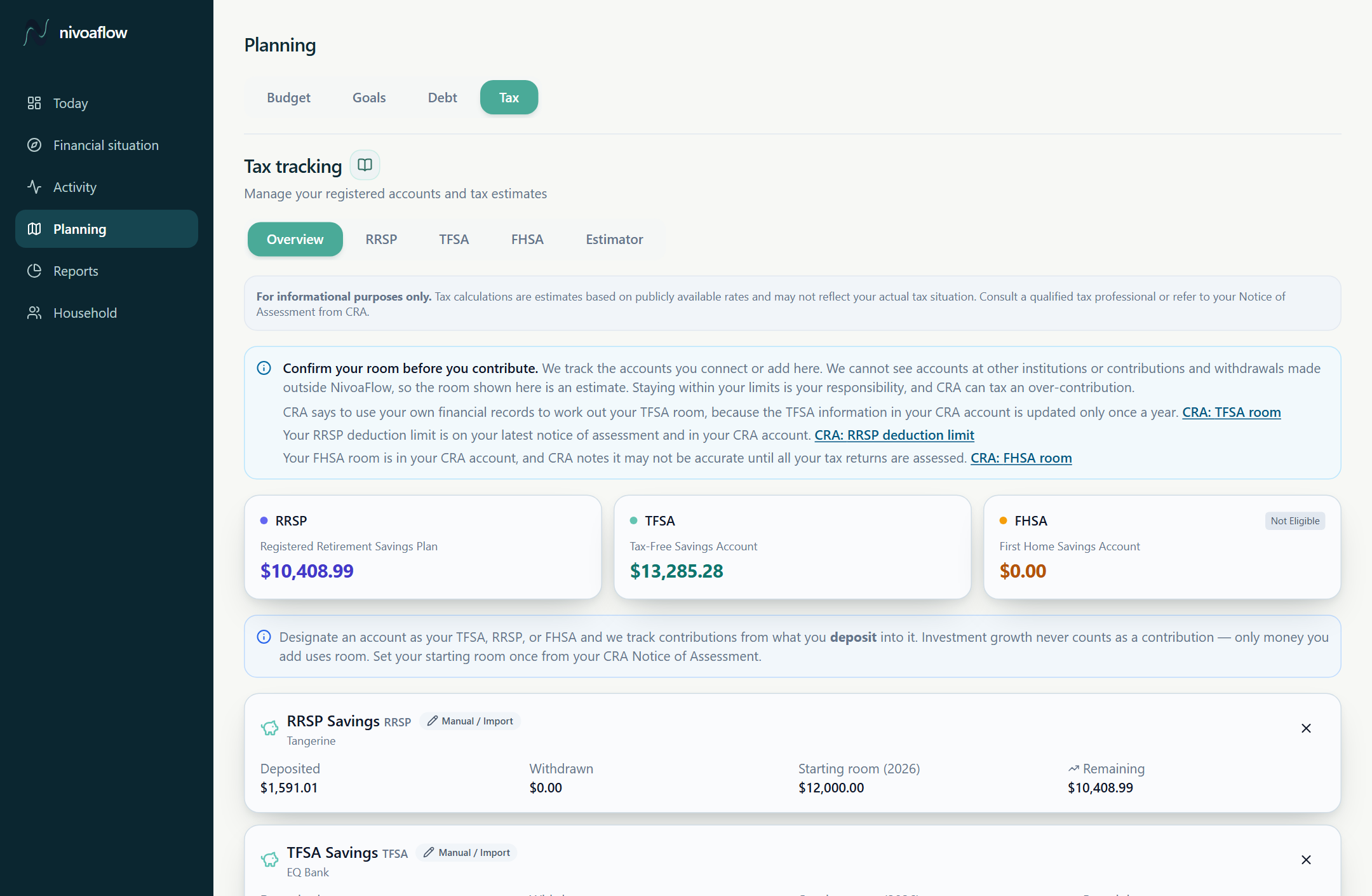This screenshot has height=896, width=1372.
Task: Open the FHSA sub-tab
Action: [x=527, y=239]
